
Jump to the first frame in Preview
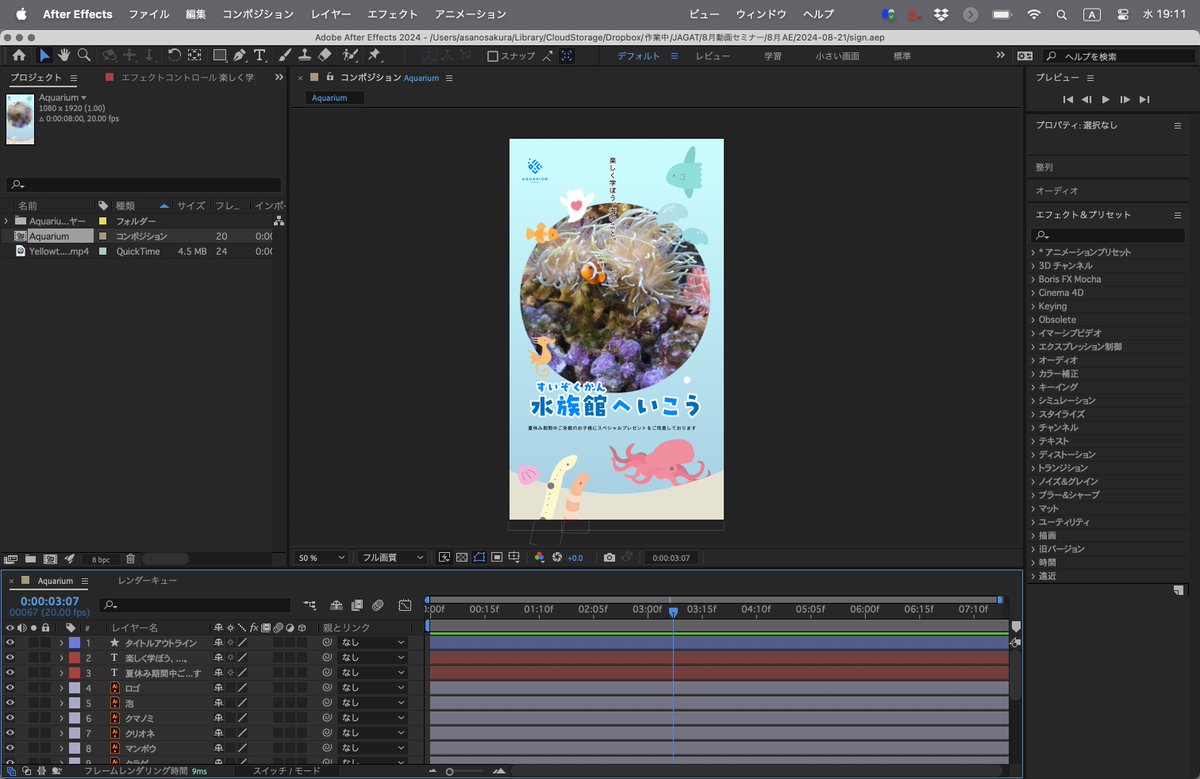pyautogui.click(x=1067, y=99)
